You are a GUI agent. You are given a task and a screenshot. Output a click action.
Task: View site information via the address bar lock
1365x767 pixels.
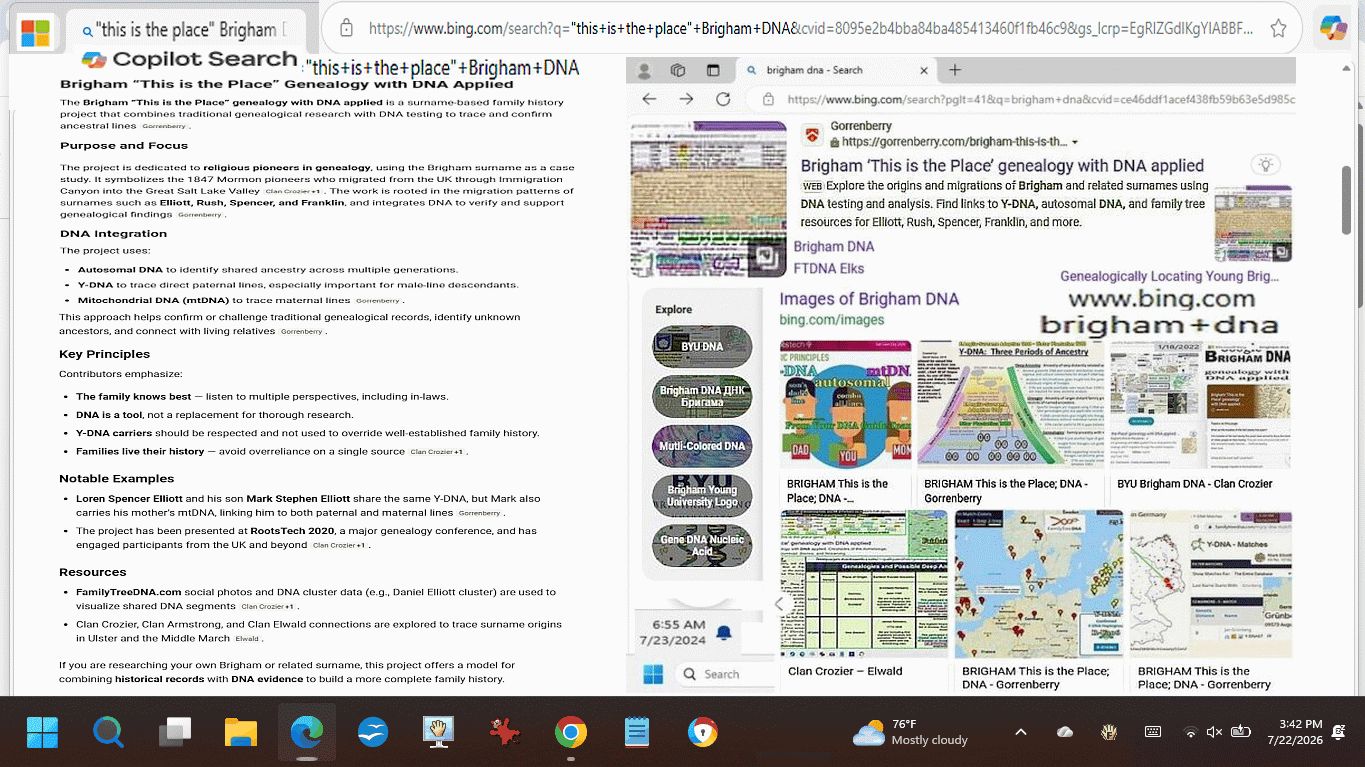346,29
